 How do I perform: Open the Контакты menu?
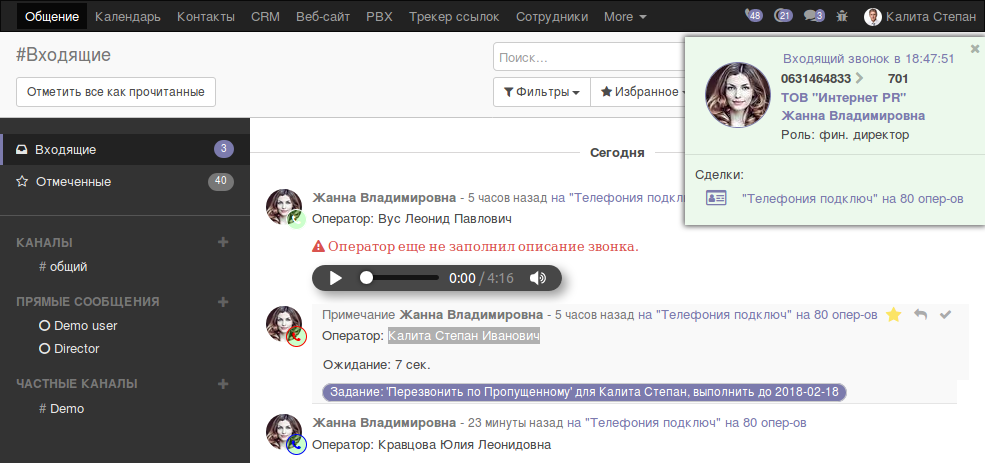click(x=206, y=16)
